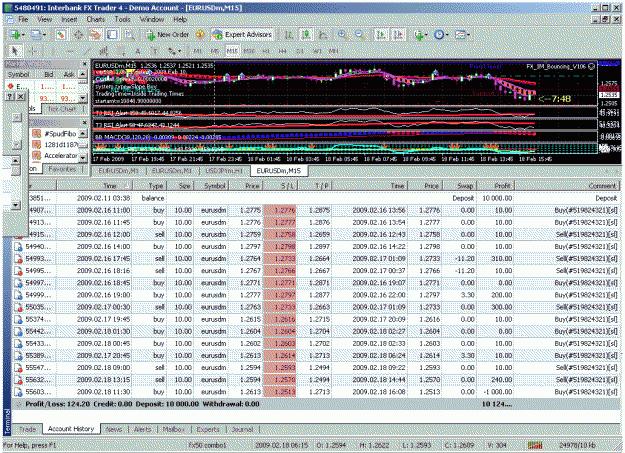625x453 pixels.
Task: Close the Navigator panel
Action: [x=85, y=122]
